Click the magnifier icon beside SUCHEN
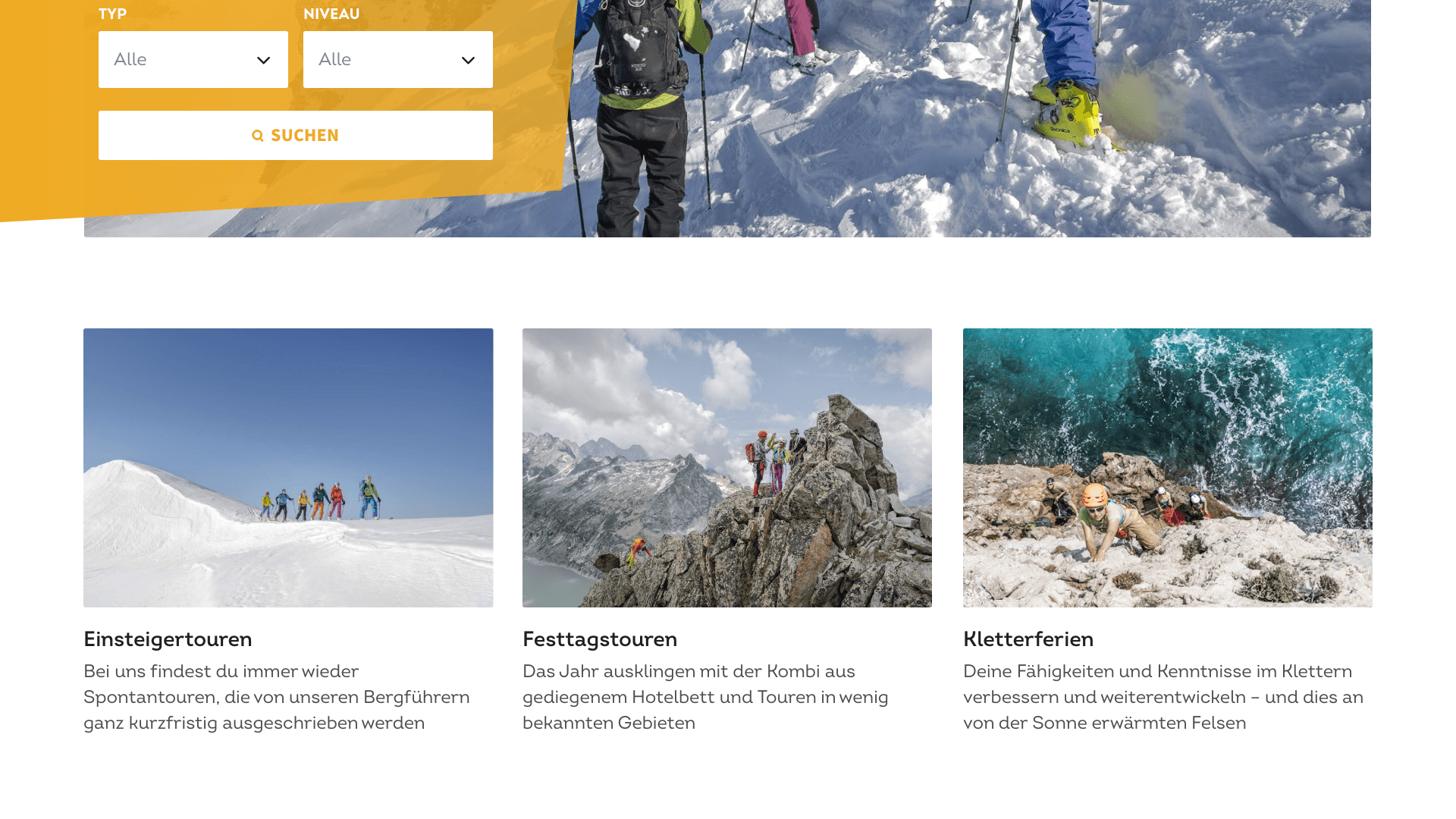This screenshot has width=1456, height=819. click(258, 136)
